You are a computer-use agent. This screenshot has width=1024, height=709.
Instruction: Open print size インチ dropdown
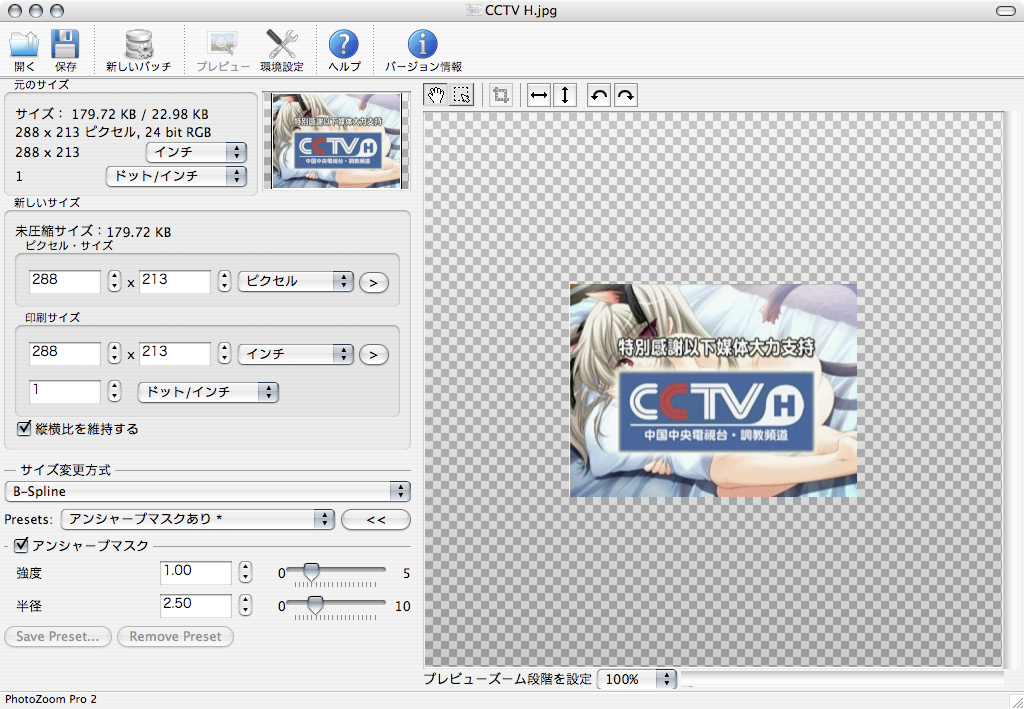pyautogui.click(x=295, y=354)
